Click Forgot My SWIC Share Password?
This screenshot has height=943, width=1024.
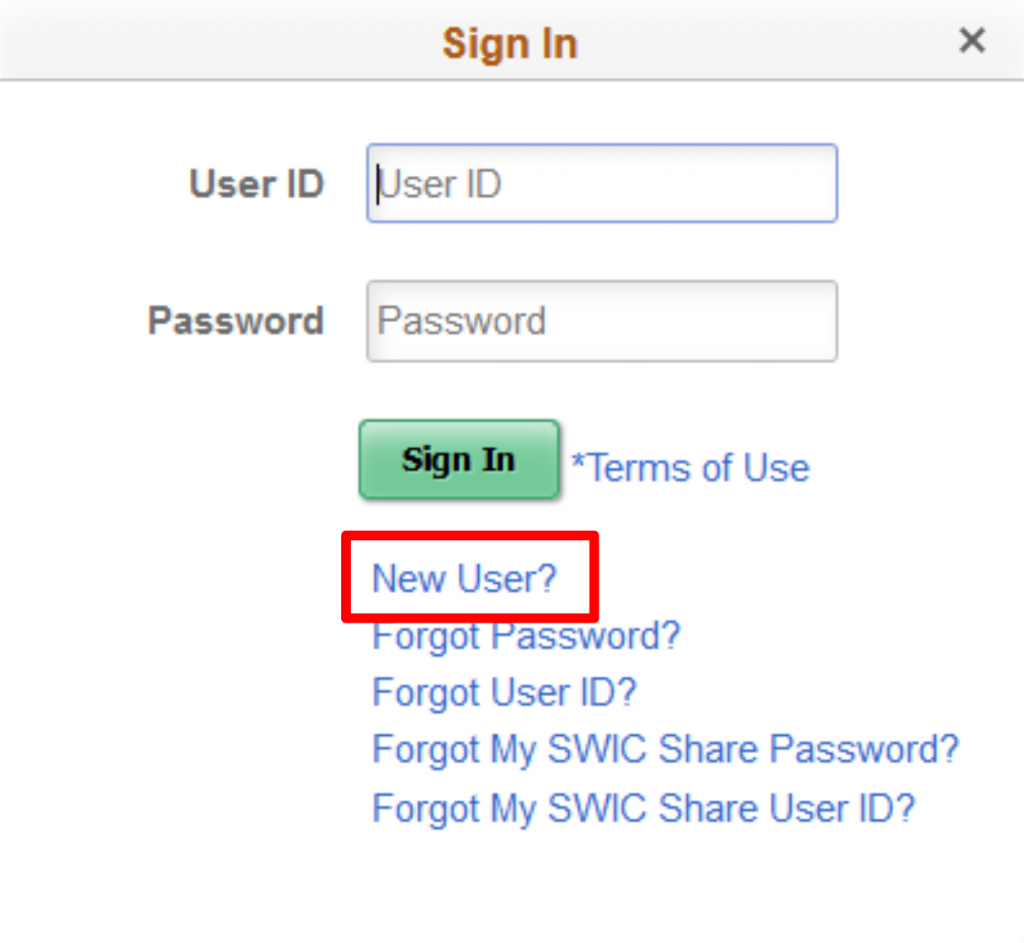click(x=665, y=749)
